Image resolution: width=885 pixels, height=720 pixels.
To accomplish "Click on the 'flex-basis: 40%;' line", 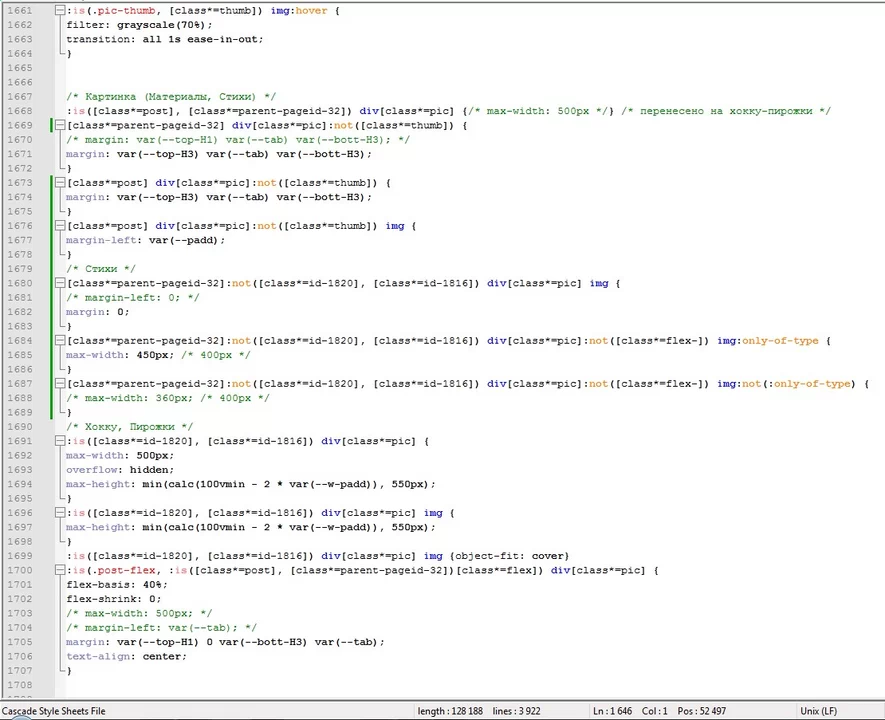I will (x=116, y=585).
